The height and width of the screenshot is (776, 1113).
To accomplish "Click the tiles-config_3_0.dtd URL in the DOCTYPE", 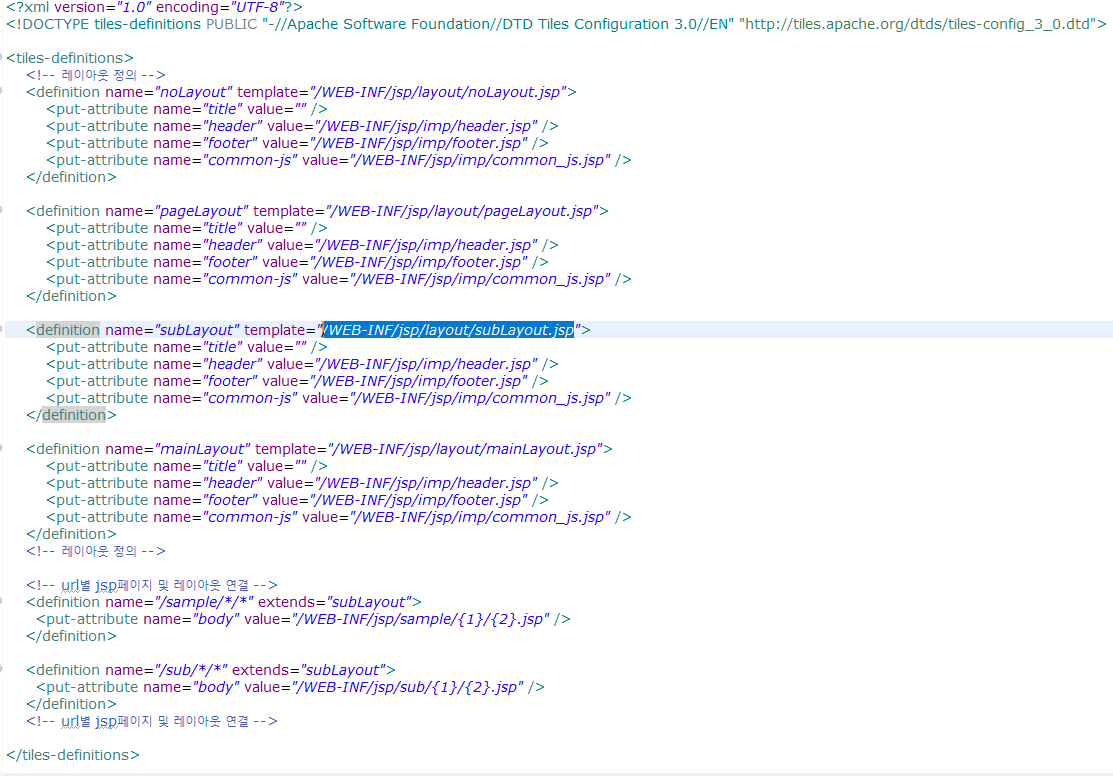I will tap(917, 24).
